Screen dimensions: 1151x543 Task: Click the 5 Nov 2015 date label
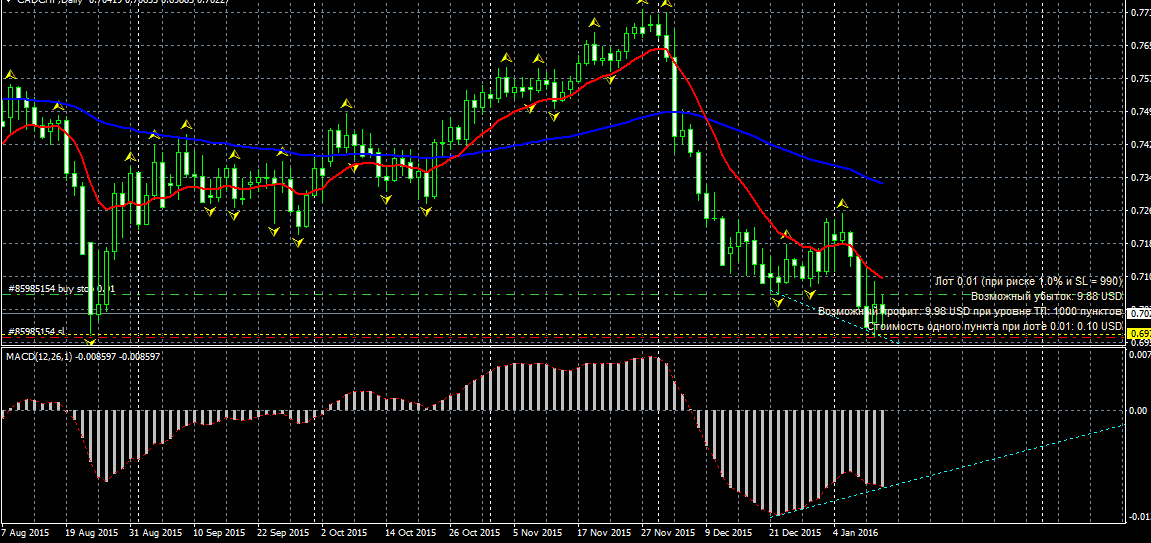(x=537, y=532)
